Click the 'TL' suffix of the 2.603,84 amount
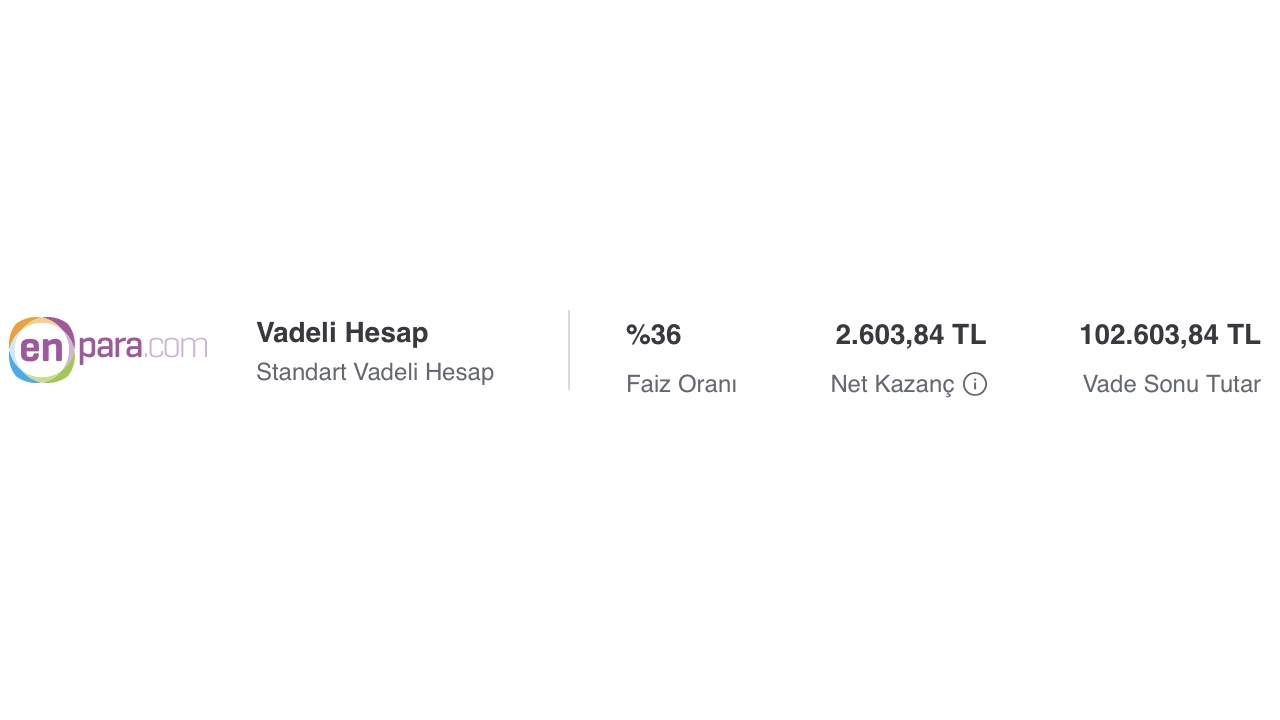 [969, 335]
